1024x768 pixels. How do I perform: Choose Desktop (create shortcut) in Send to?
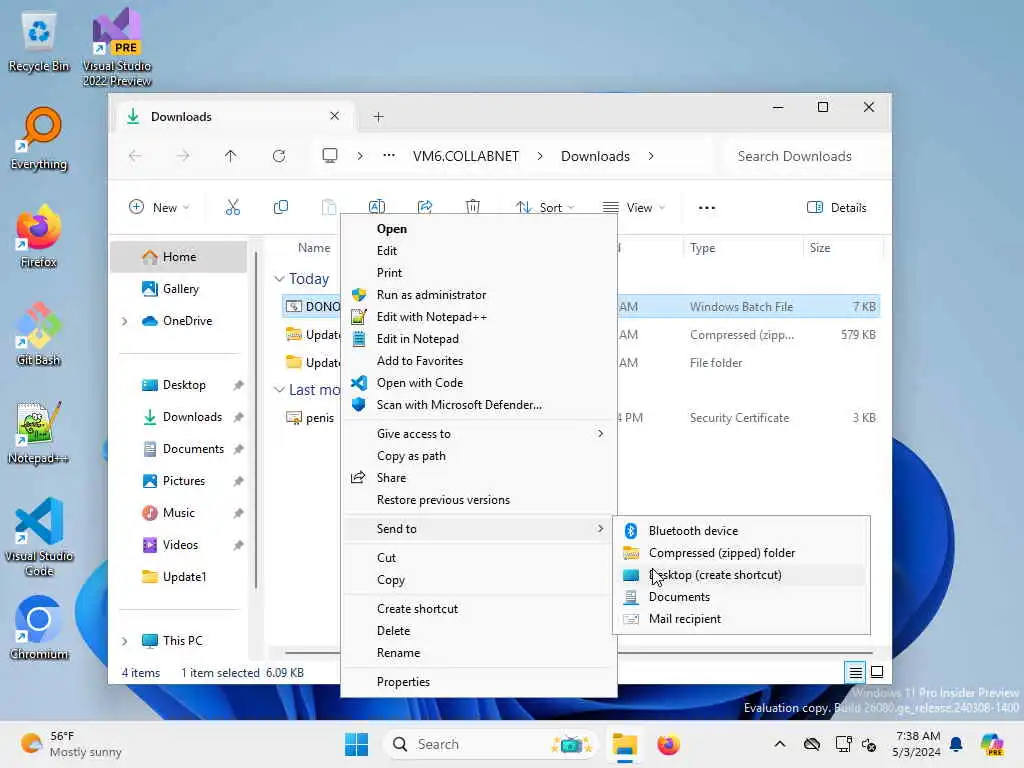point(741,575)
